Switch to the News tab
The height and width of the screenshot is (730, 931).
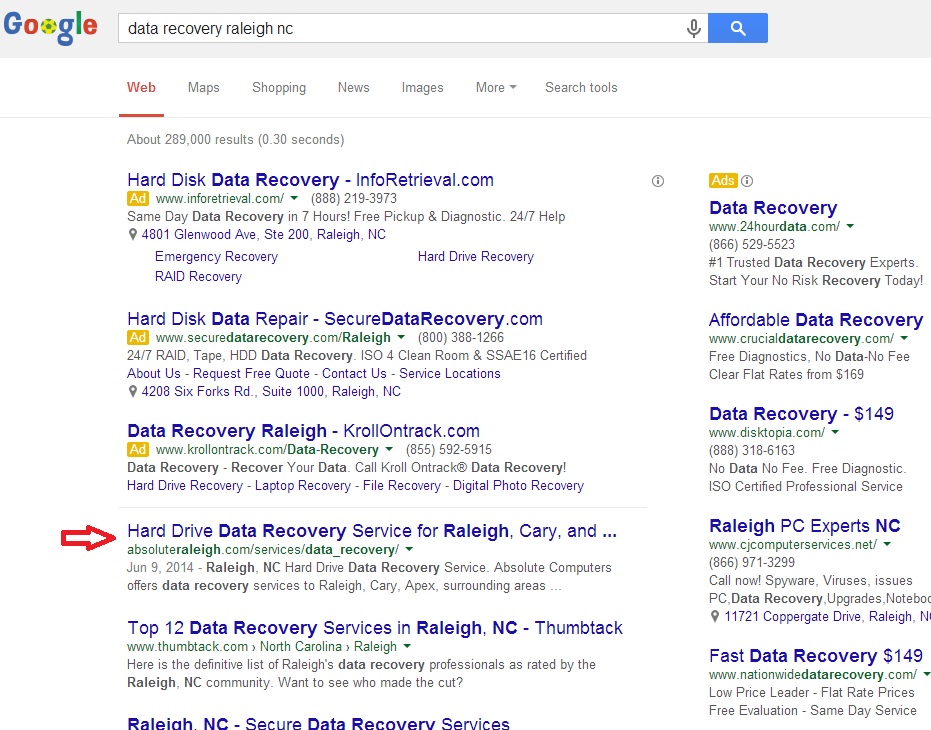(x=354, y=87)
